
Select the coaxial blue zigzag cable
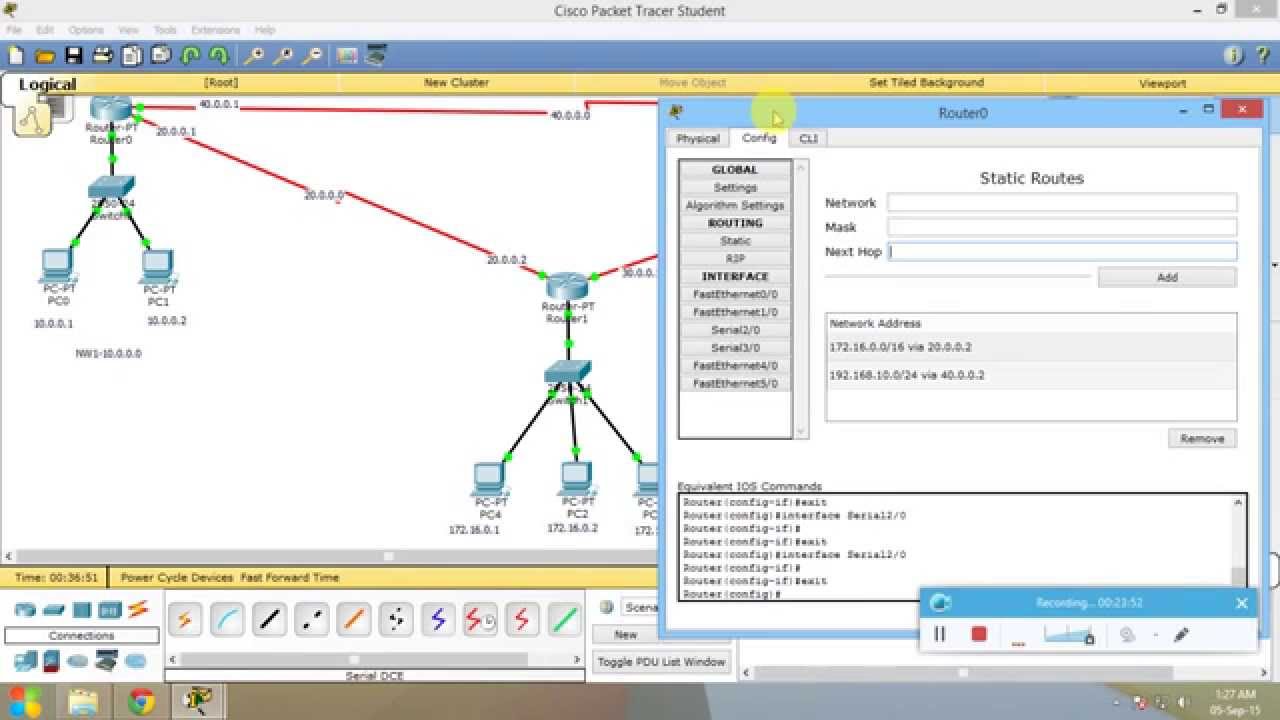[438, 620]
